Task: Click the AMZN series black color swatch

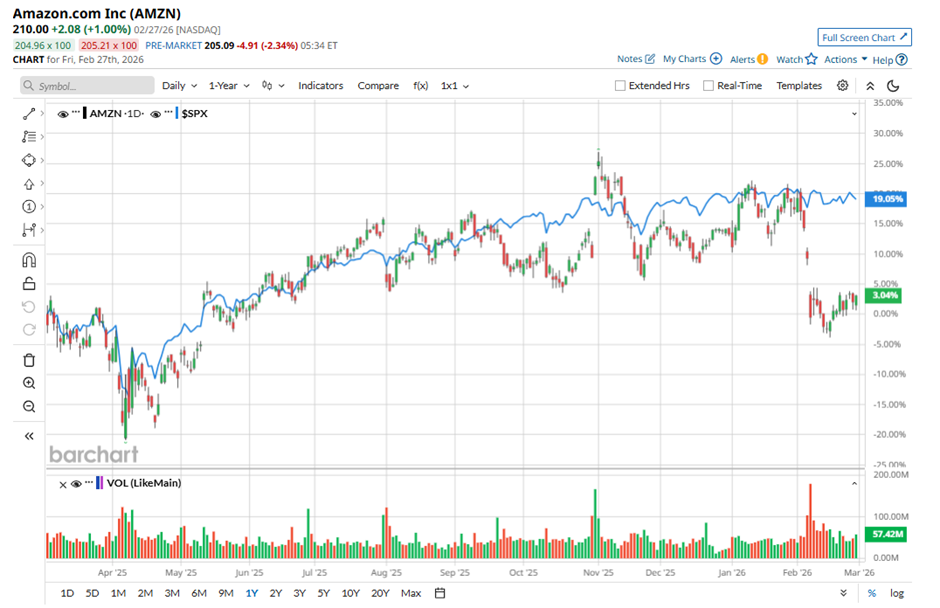Action: click(x=85, y=113)
